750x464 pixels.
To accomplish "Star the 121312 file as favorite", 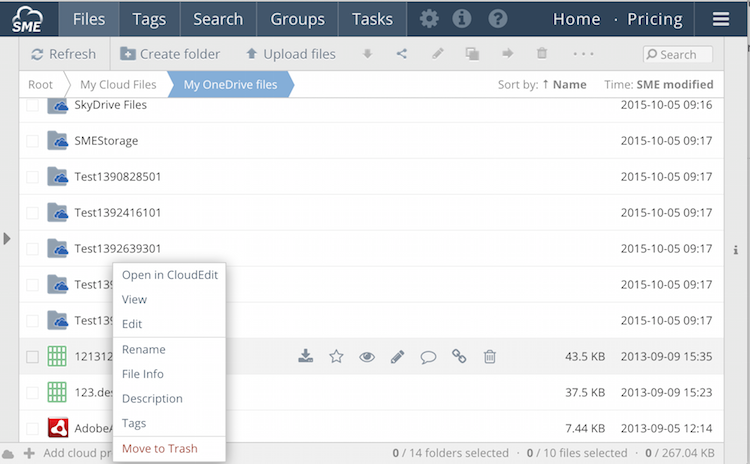I will pos(336,356).
